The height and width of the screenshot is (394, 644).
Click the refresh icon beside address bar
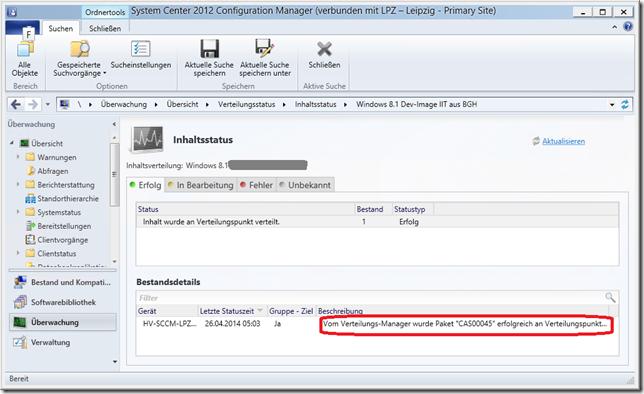click(x=625, y=105)
